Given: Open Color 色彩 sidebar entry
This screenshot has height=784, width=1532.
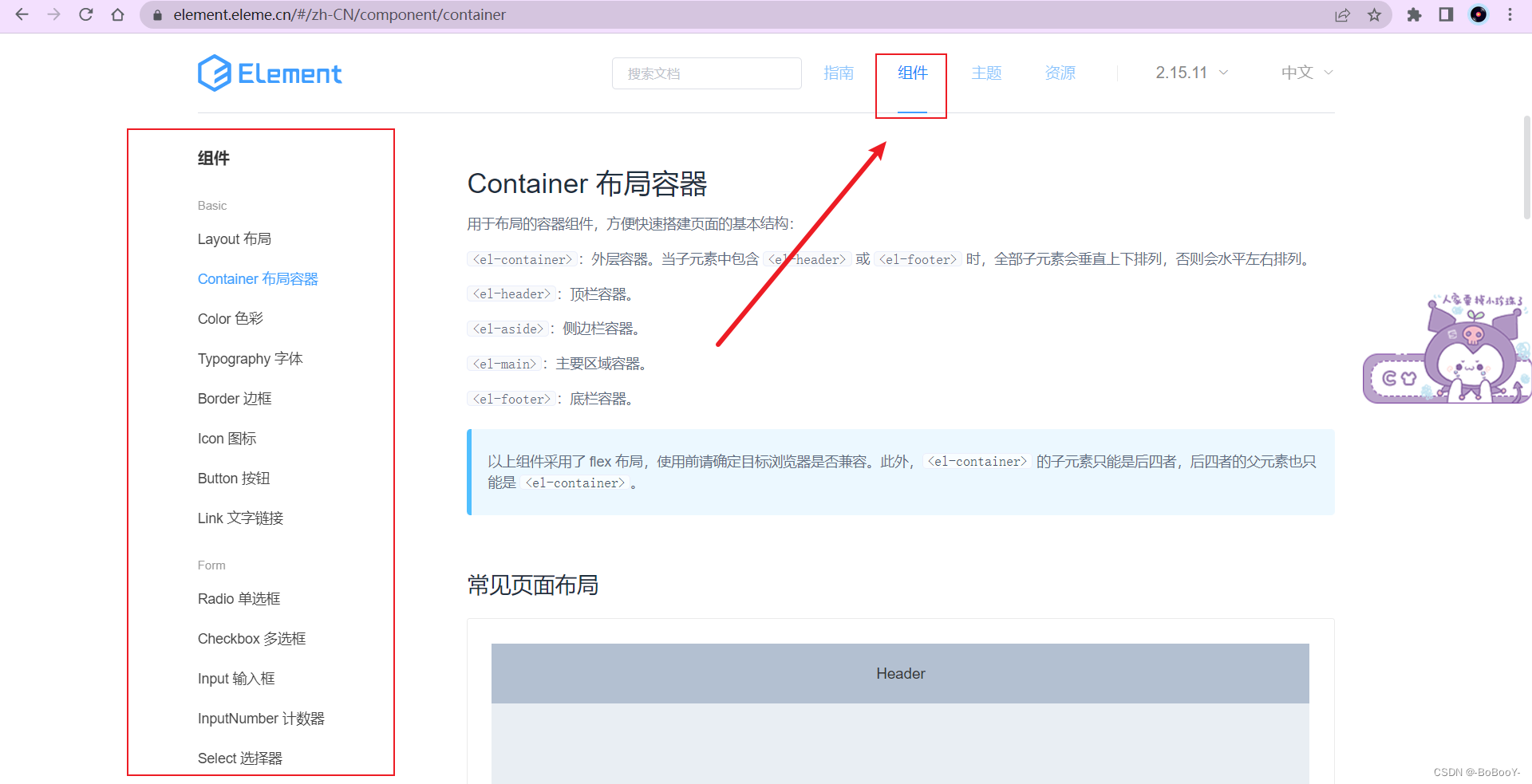Looking at the screenshot, I should (231, 319).
